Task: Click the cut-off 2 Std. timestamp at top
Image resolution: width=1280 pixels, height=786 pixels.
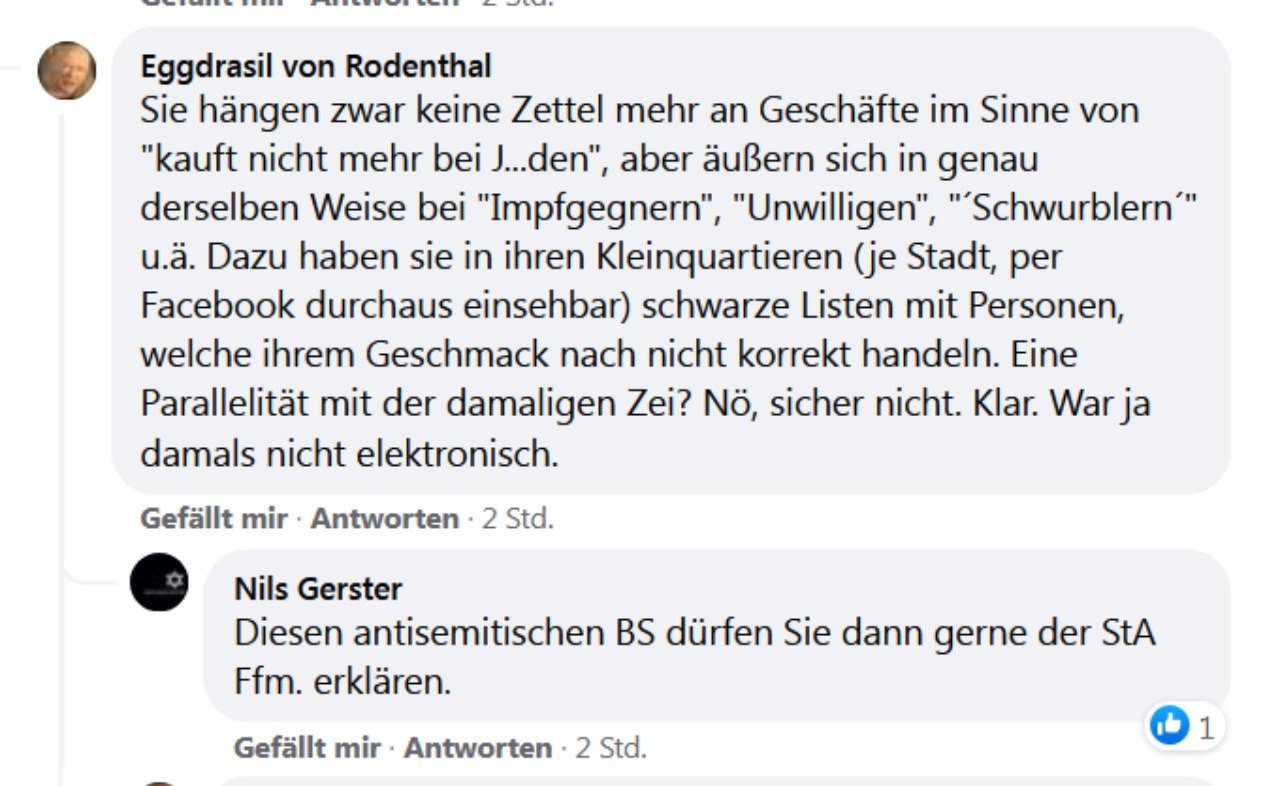Action: click(518, 3)
